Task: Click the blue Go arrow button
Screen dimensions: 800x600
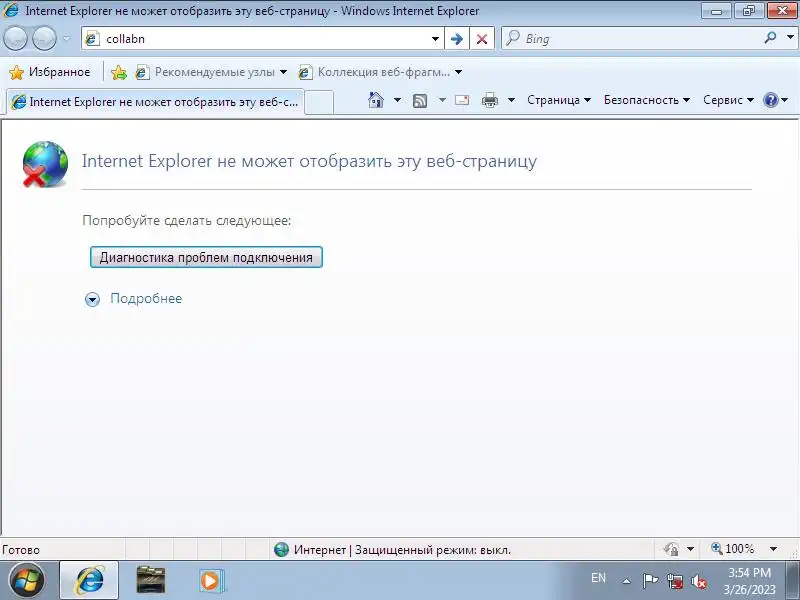Action: pyautogui.click(x=457, y=39)
